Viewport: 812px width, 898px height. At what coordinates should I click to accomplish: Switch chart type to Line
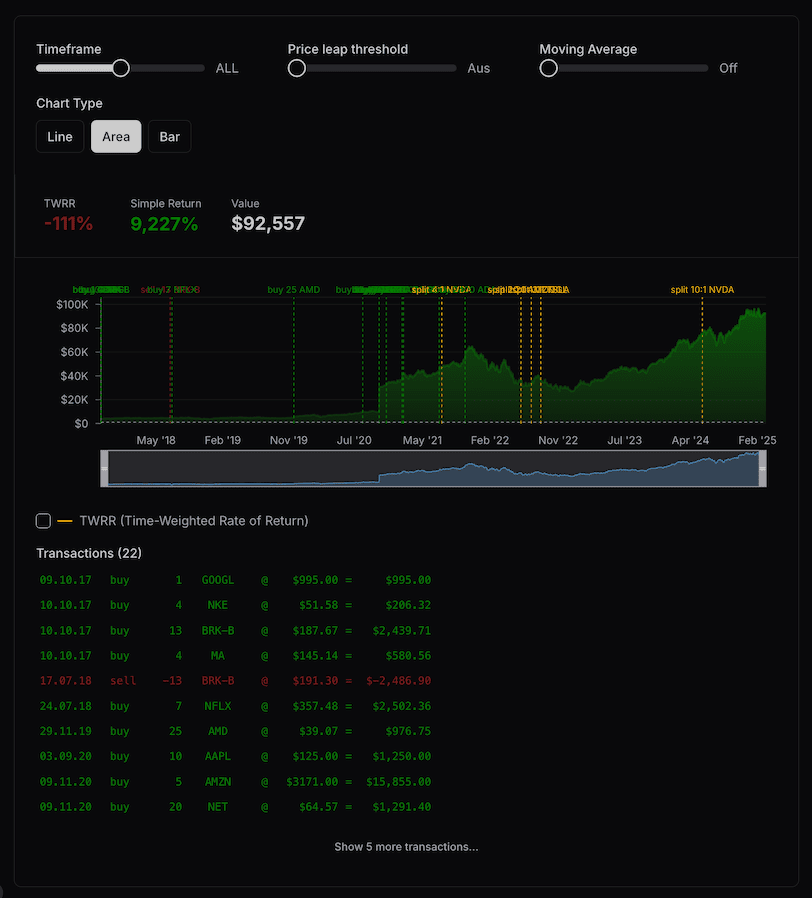coord(60,137)
